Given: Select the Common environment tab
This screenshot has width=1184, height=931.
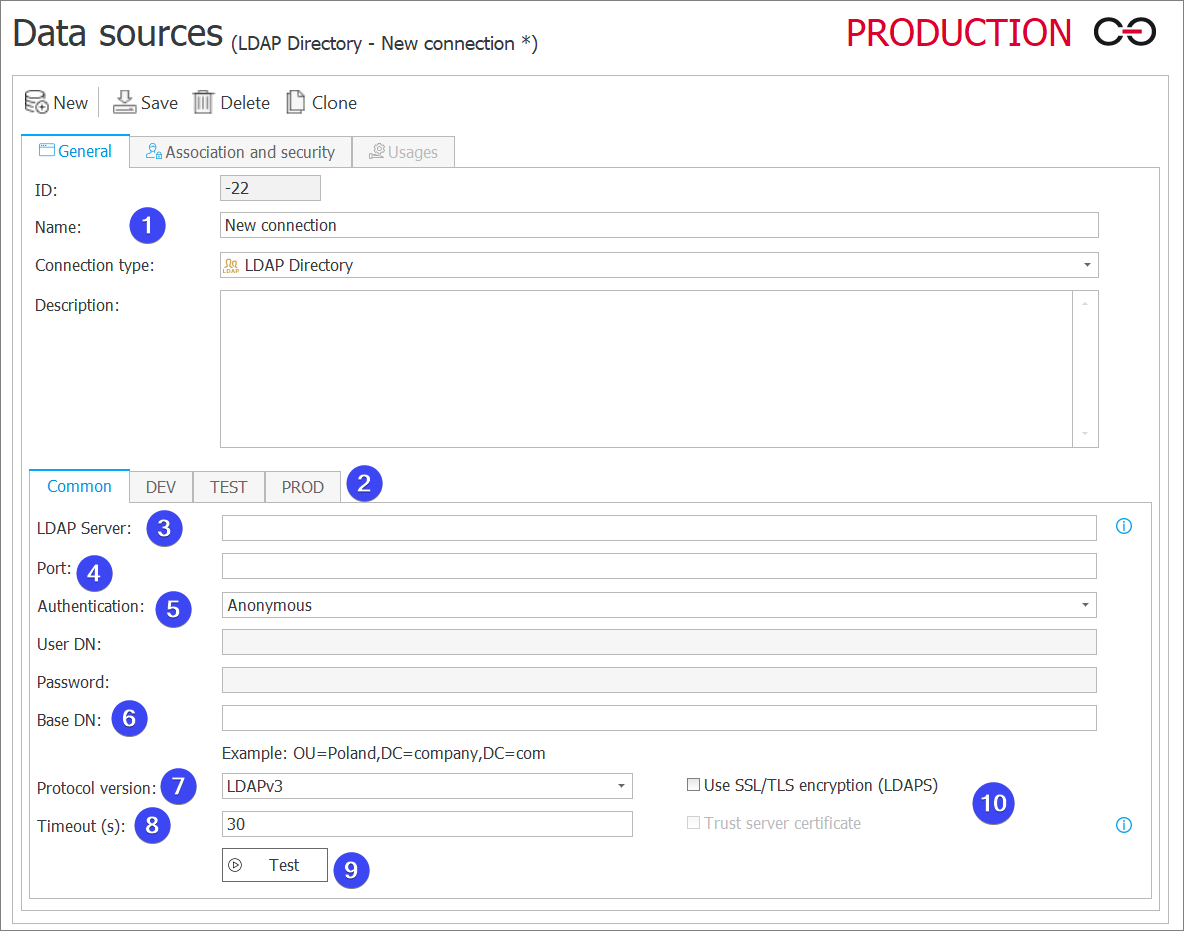Looking at the screenshot, I should pyautogui.click(x=79, y=486).
